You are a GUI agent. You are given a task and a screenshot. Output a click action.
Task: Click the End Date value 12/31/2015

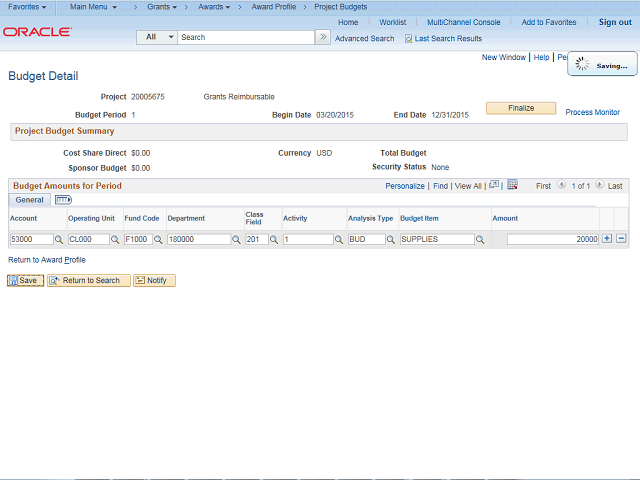[x=450, y=115]
